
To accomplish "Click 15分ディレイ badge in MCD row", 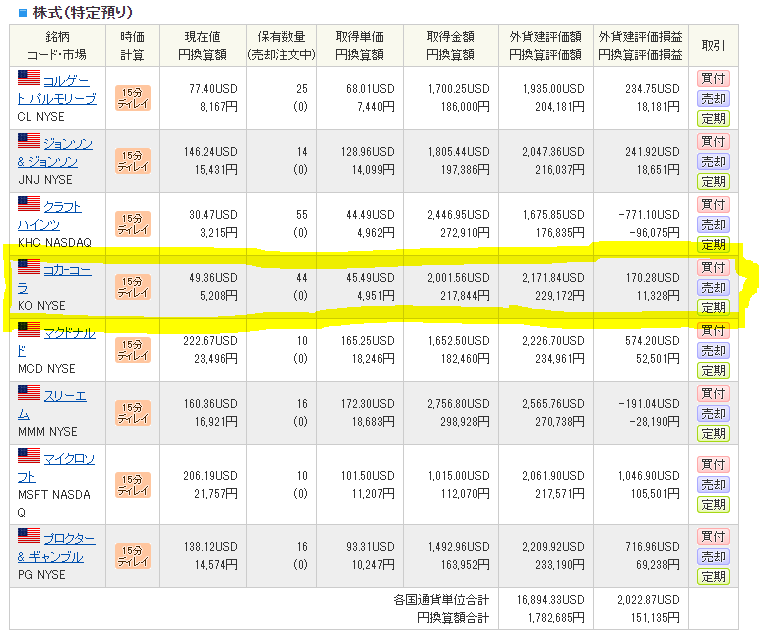I will click(133, 350).
